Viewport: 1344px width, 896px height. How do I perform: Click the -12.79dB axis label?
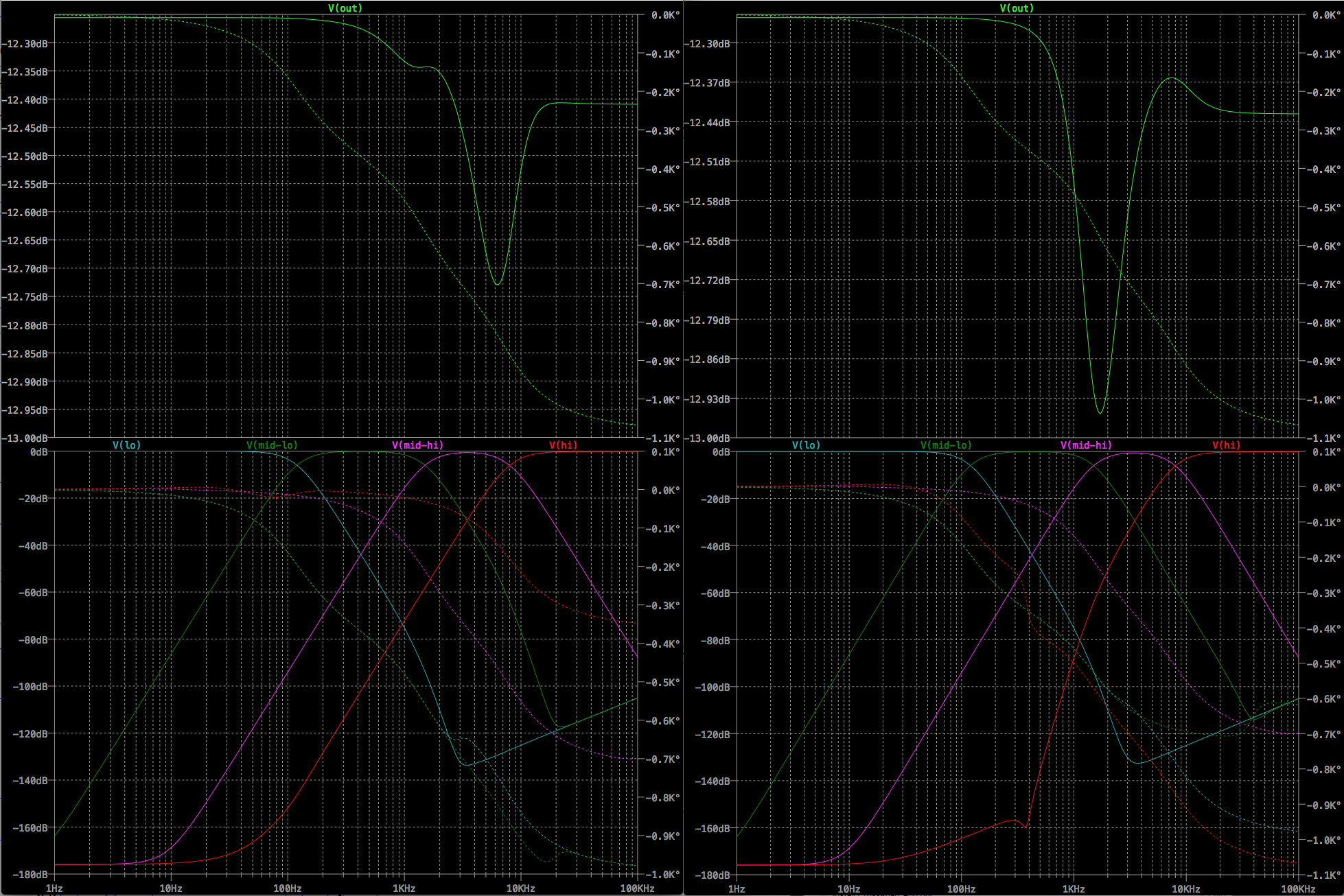707,320
